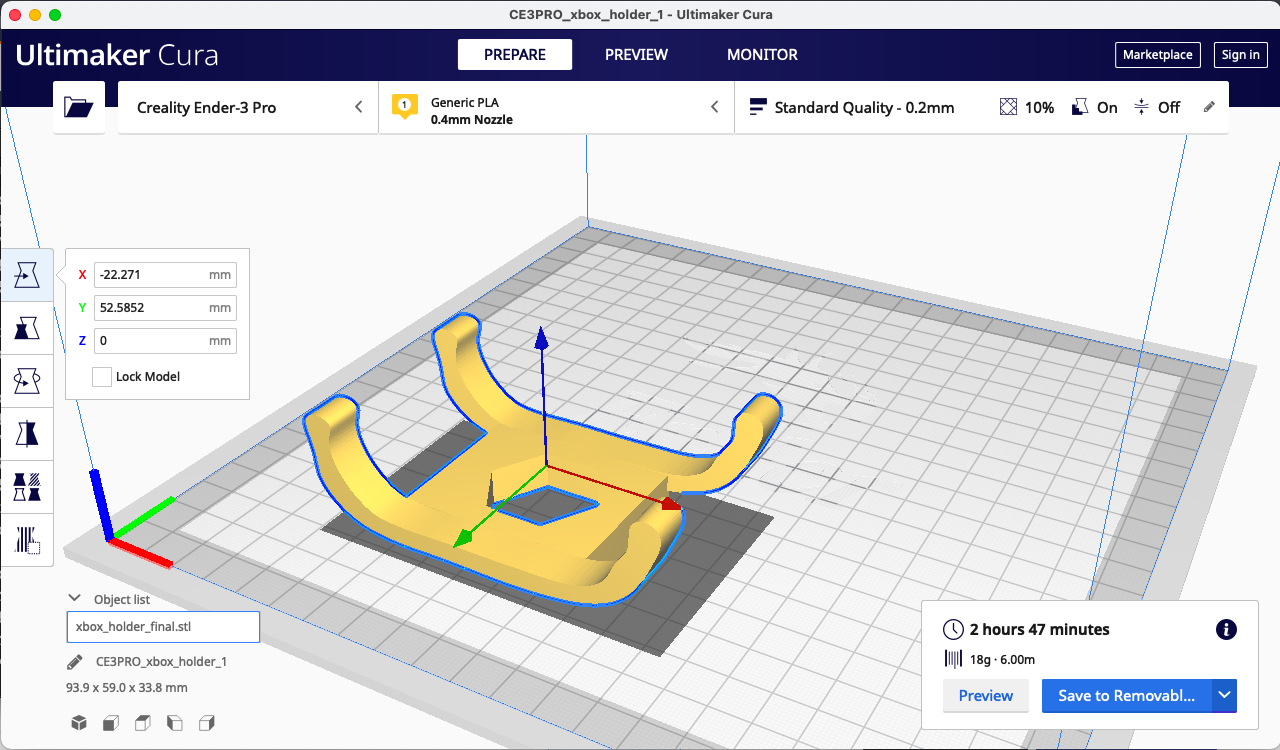Click the support icon beside On
Viewport: 1280px width, 750px height.
(x=1080, y=107)
